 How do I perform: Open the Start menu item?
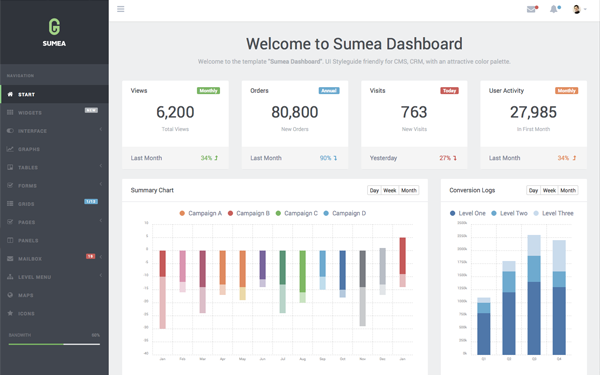point(54,94)
